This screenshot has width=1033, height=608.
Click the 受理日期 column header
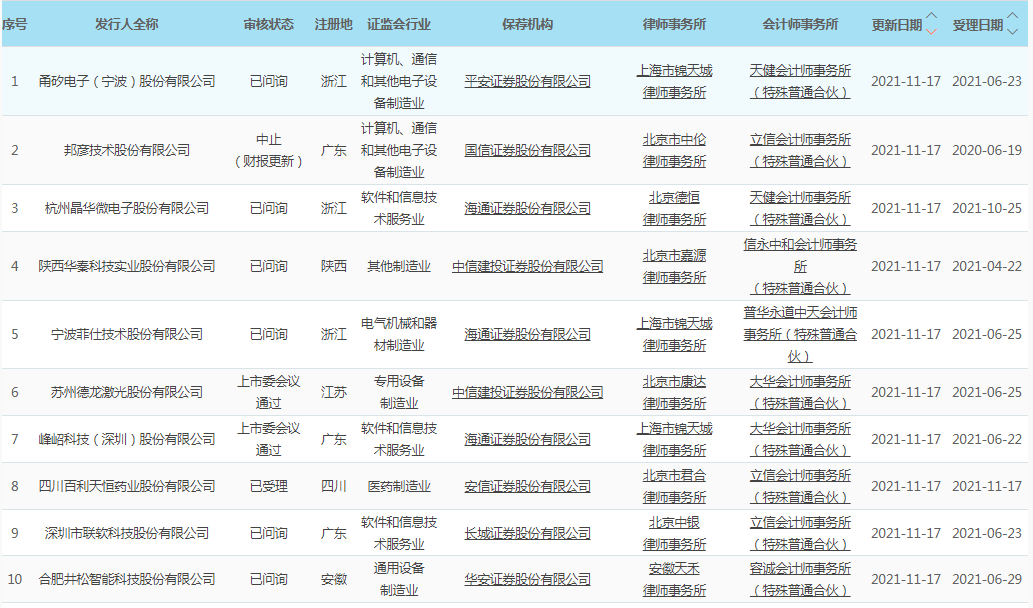977,24
